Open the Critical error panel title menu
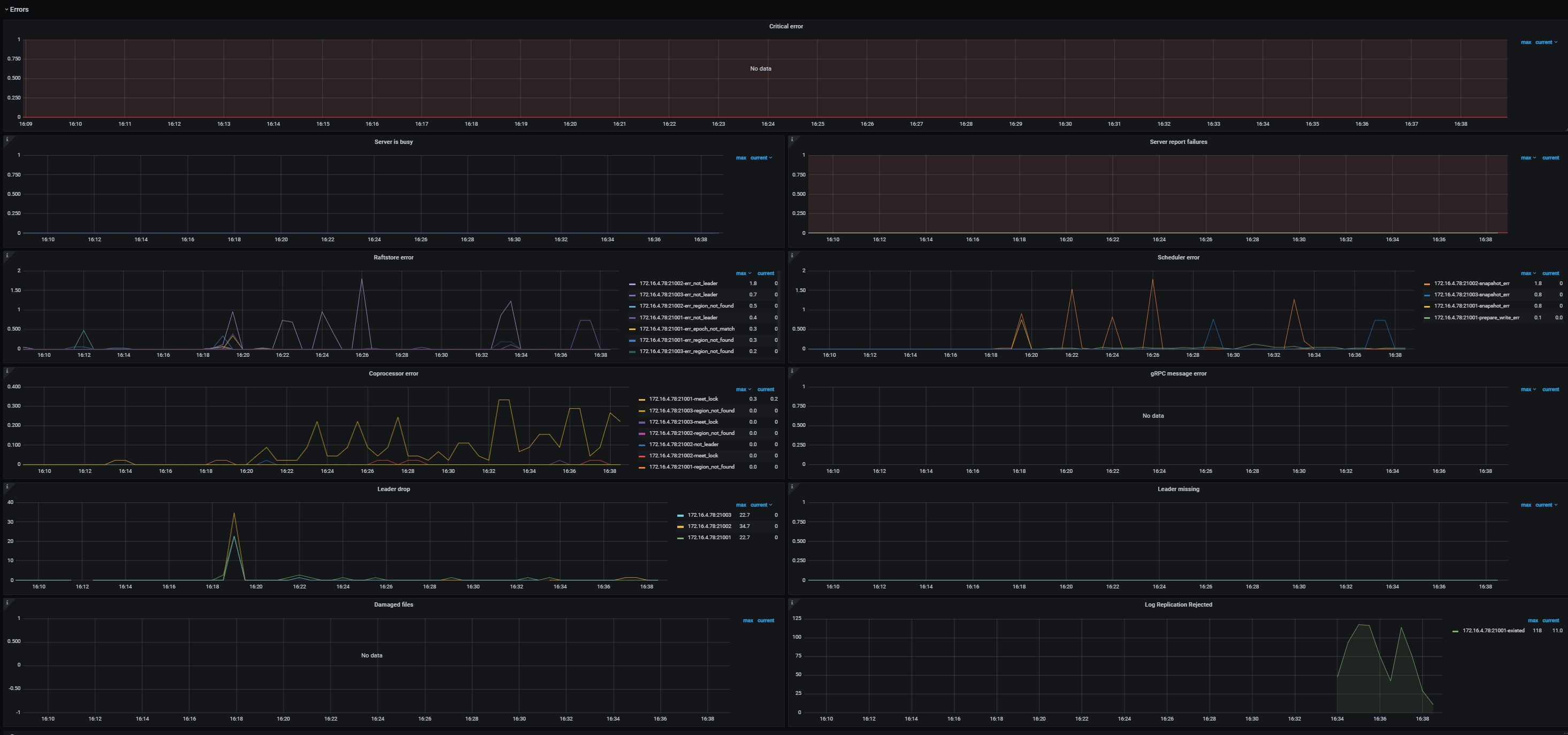This screenshot has height=735, width=1568. 786,26
